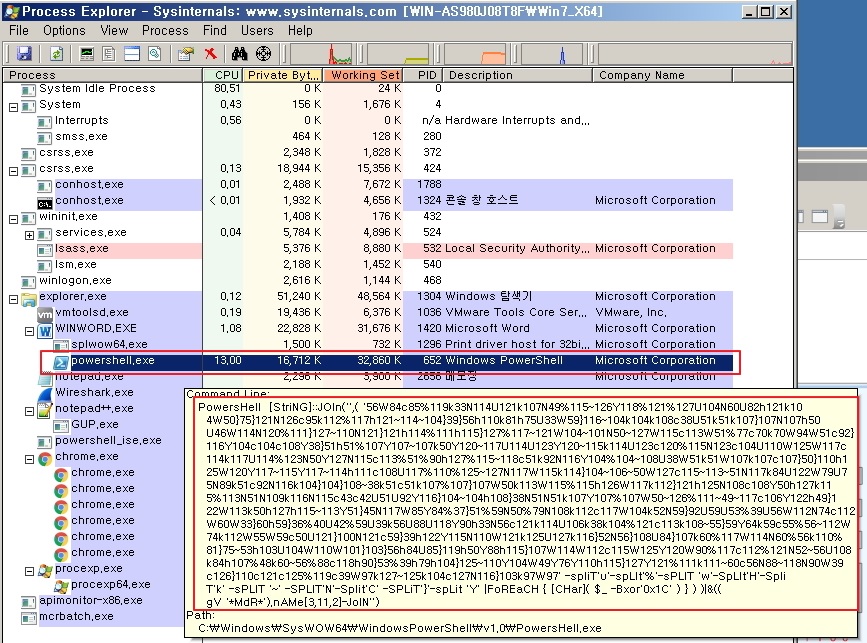Open the Process menu
The image size is (867, 643).
click(165, 30)
